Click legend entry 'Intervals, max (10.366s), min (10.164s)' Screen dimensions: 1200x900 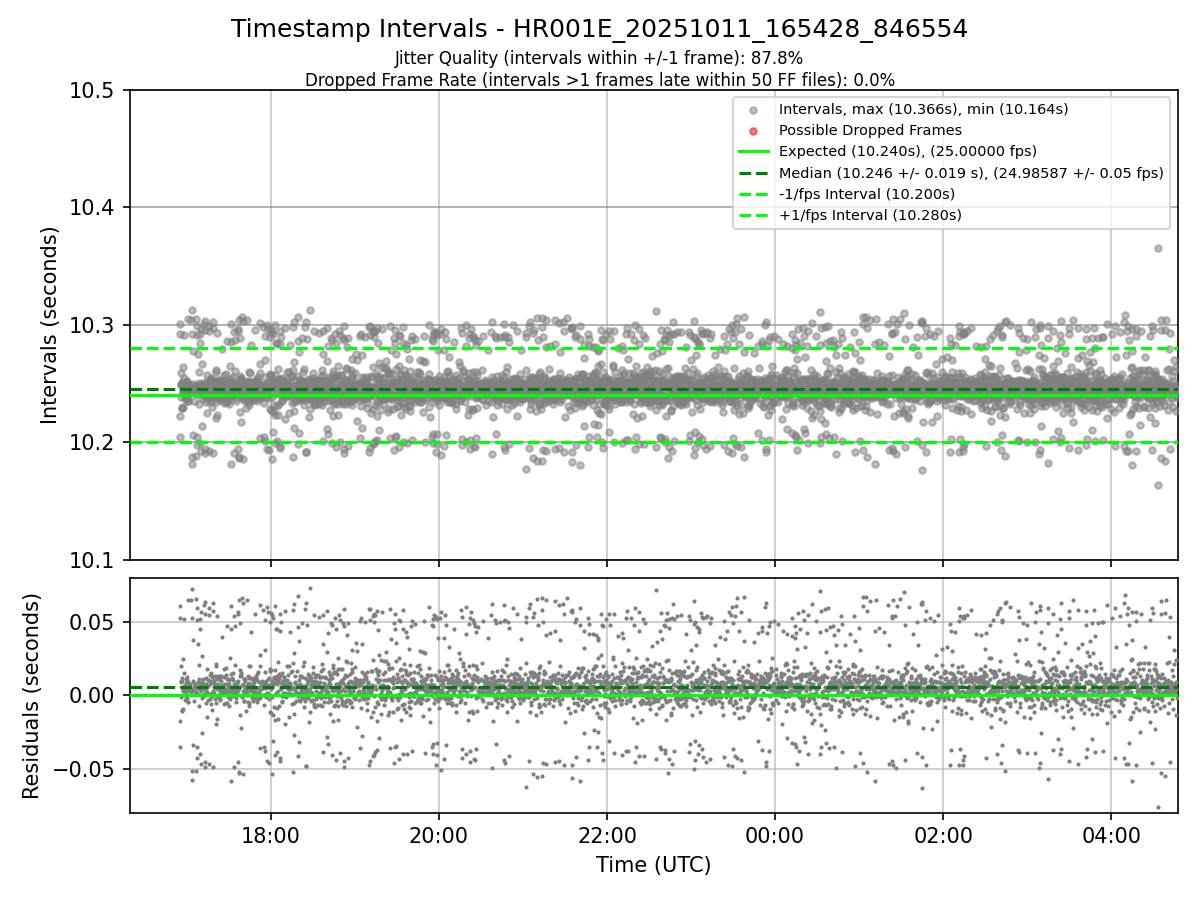(x=923, y=109)
